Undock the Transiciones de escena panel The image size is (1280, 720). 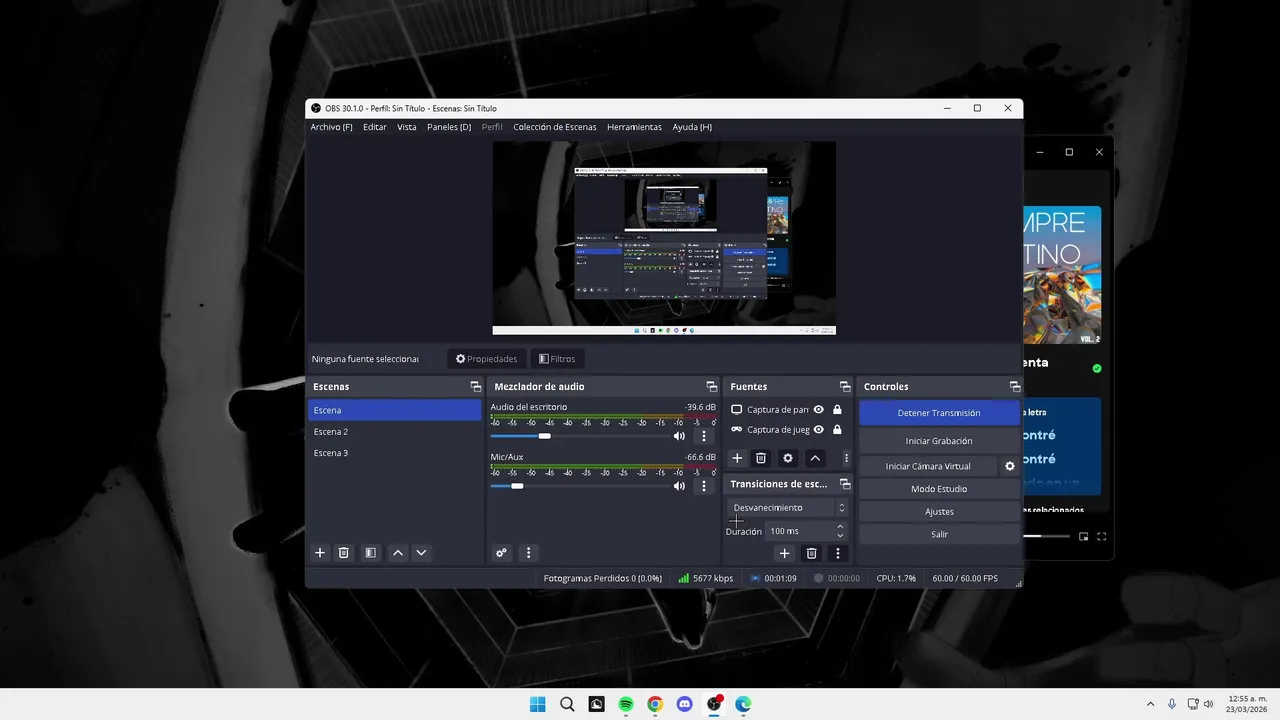[845, 484]
